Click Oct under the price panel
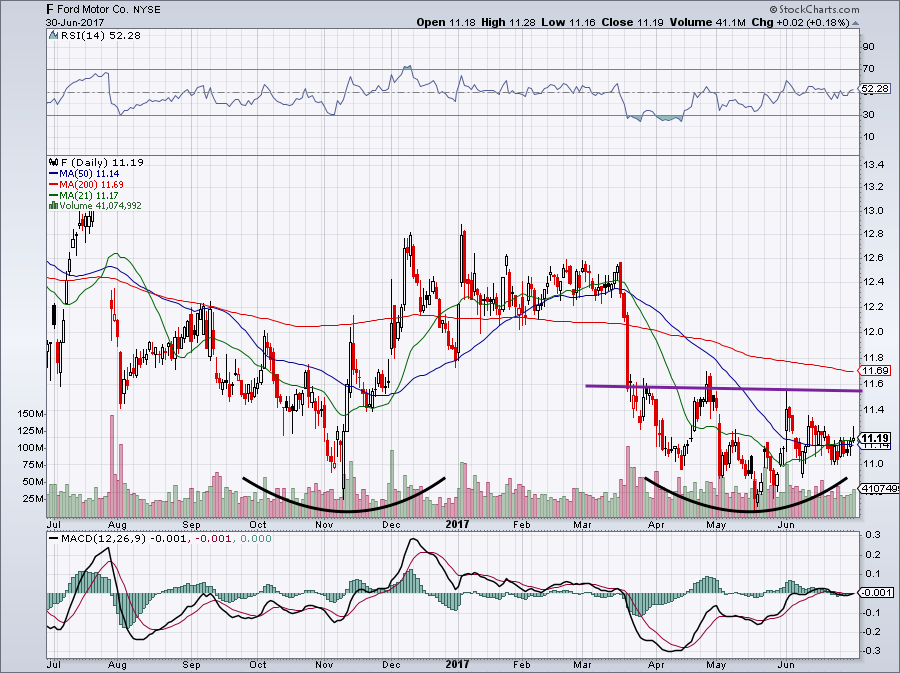Image resolution: width=900 pixels, height=673 pixels. [258, 524]
